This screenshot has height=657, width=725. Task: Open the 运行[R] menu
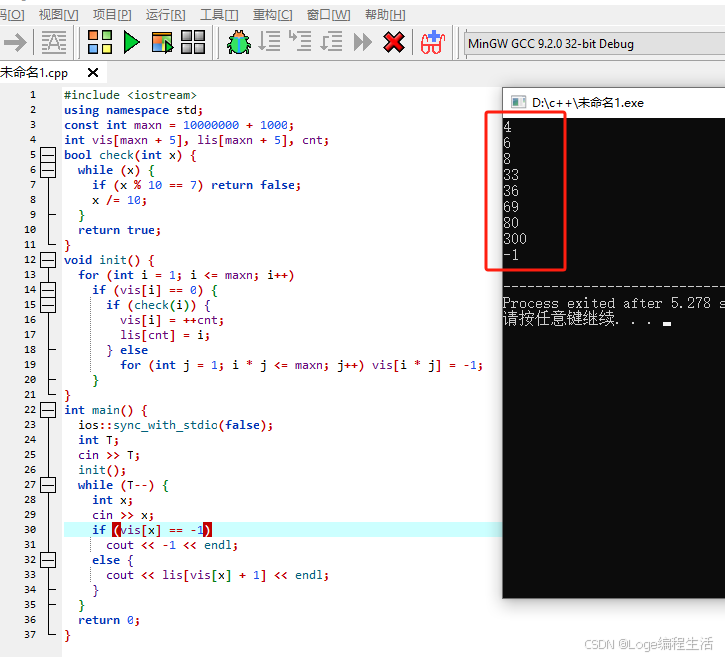coord(166,15)
